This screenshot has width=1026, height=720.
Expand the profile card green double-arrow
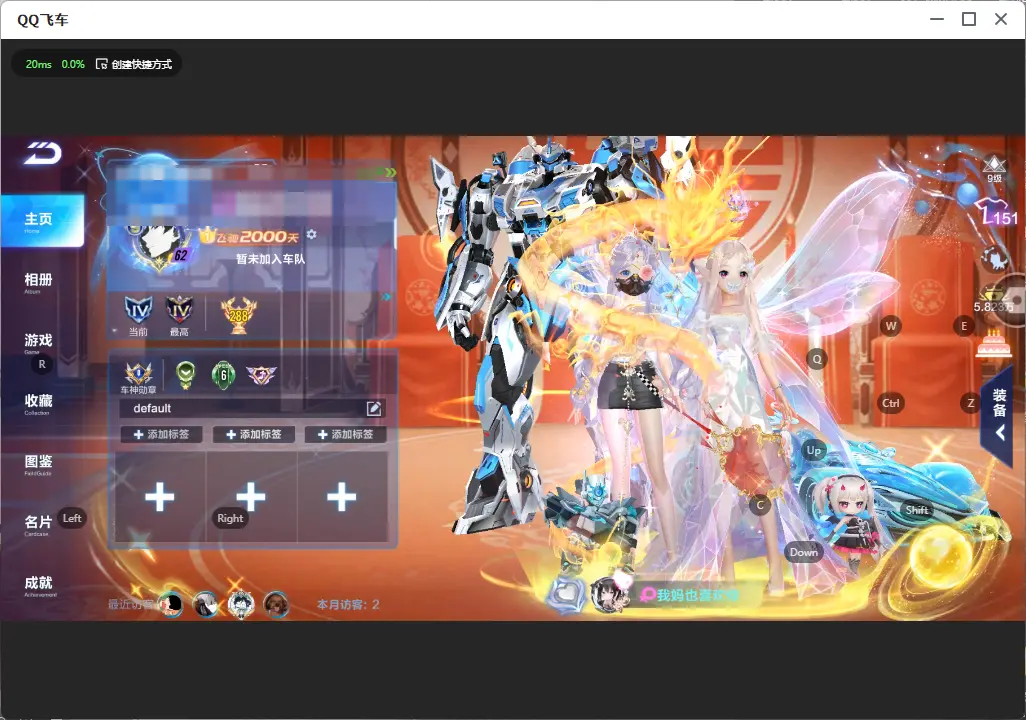coord(390,172)
